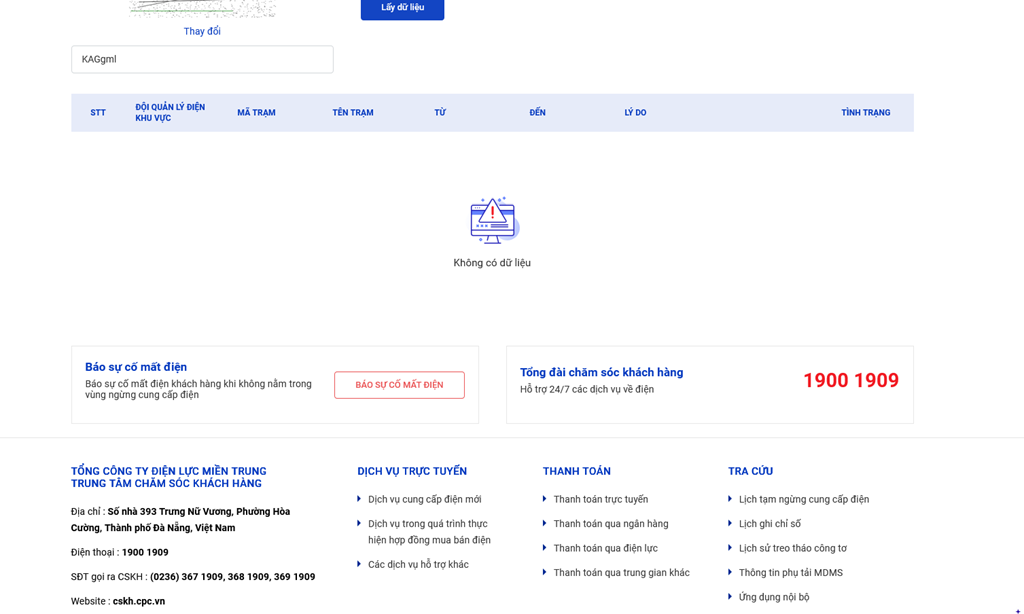
Task: Open "Dịch vụ trong quá trình thực hiện hợp đồng" link
Action: 428,532
